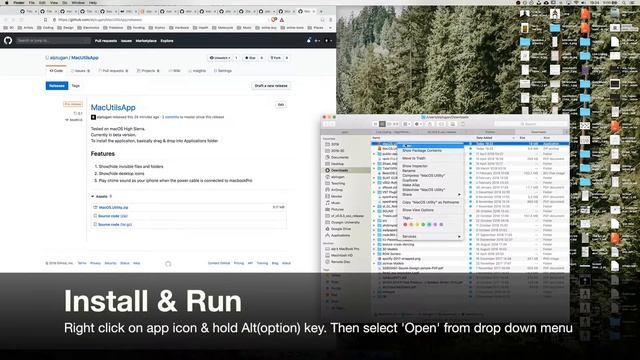
Task: Open the repository Settings tab
Action: click(x=222, y=71)
